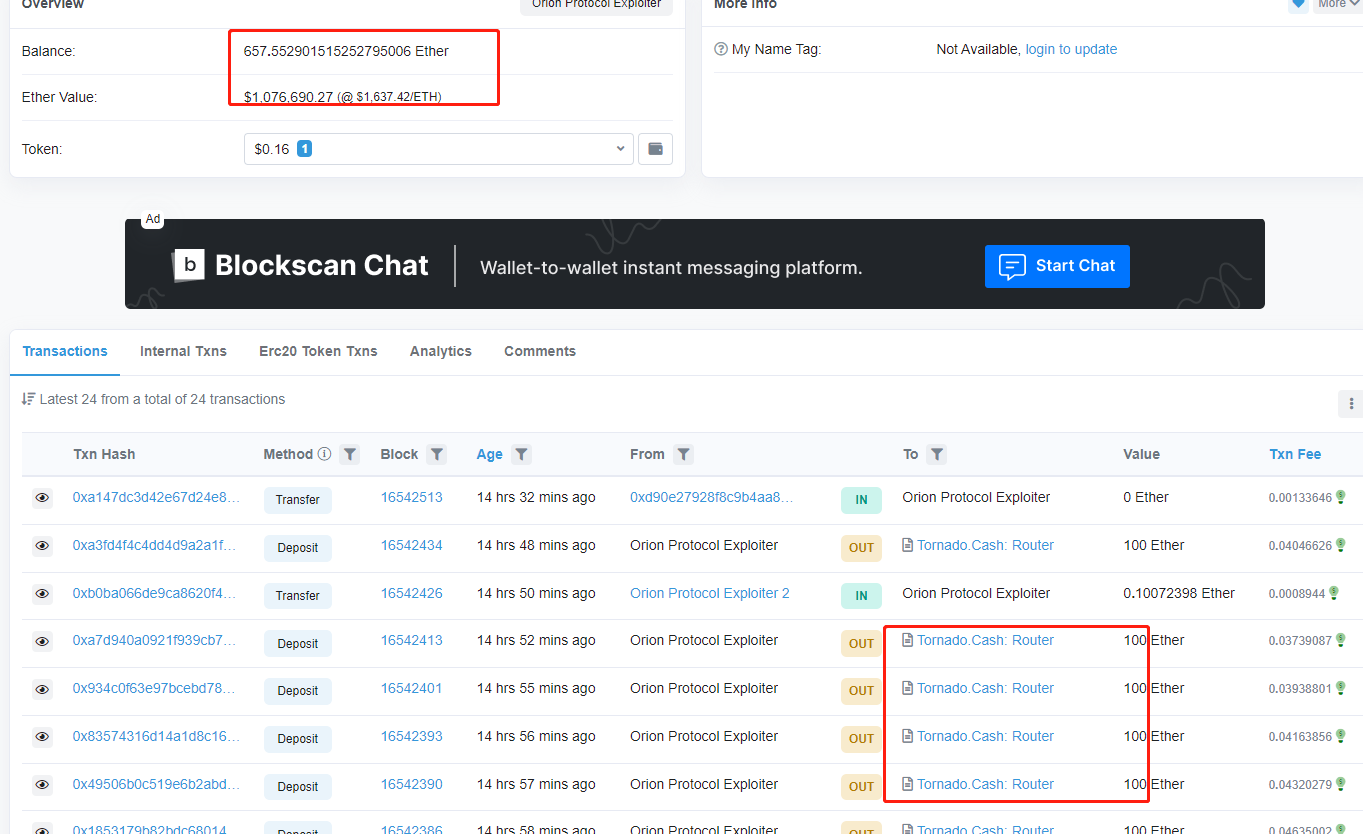Click the Deposit badge for block 16542434
Viewport: 1363px width, 834px height.
[x=298, y=548]
